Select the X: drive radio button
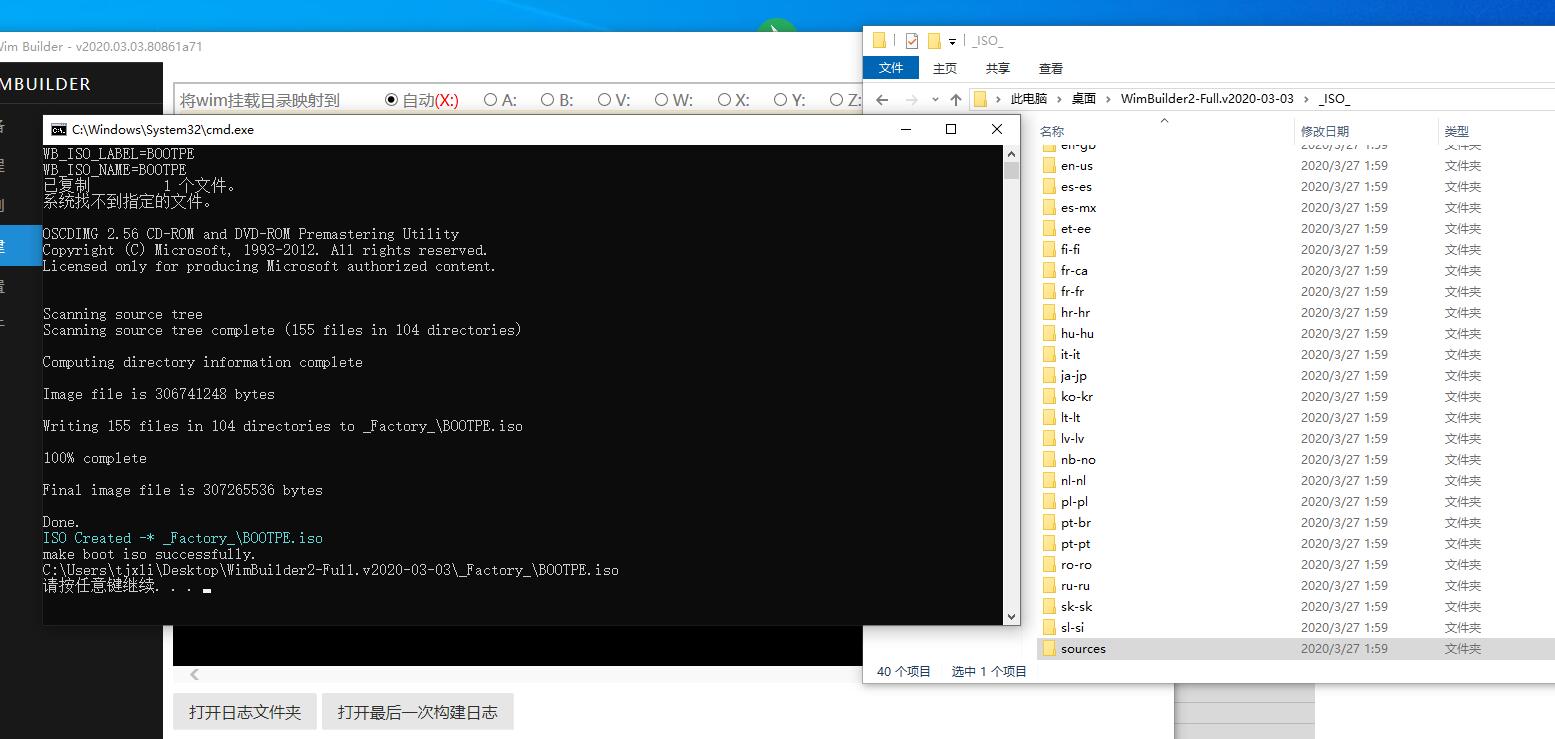This screenshot has height=739, width=1555. (x=724, y=100)
